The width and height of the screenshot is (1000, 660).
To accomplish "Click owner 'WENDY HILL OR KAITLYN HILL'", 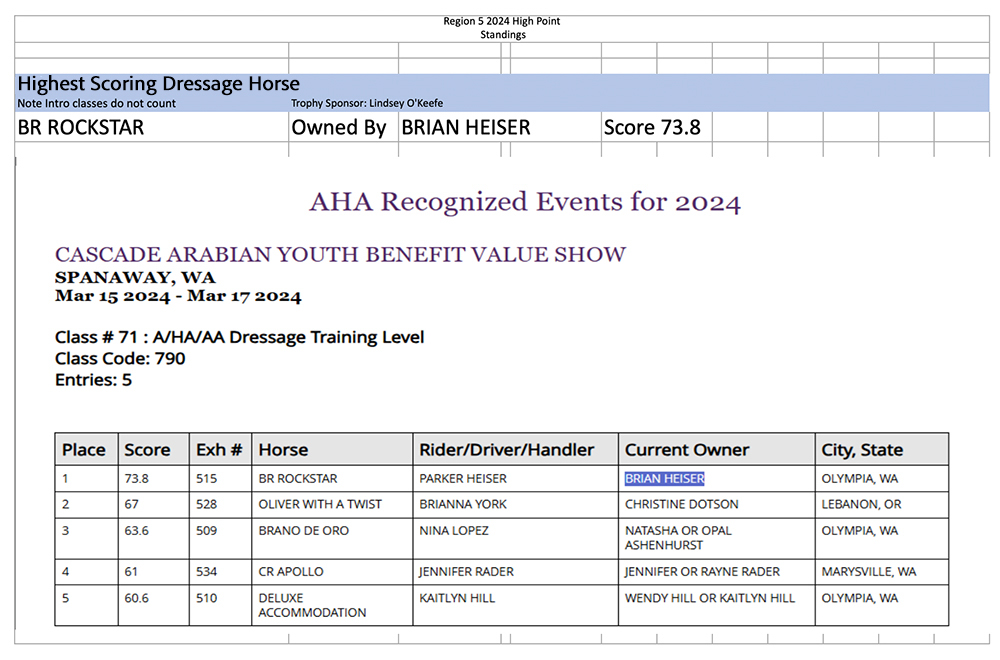I will 710,598.
